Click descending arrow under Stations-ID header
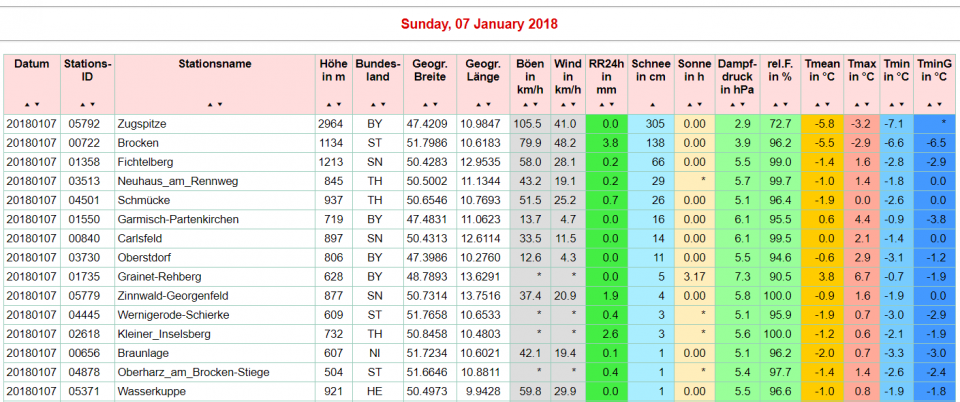The width and height of the screenshot is (960, 402). [92, 104]
